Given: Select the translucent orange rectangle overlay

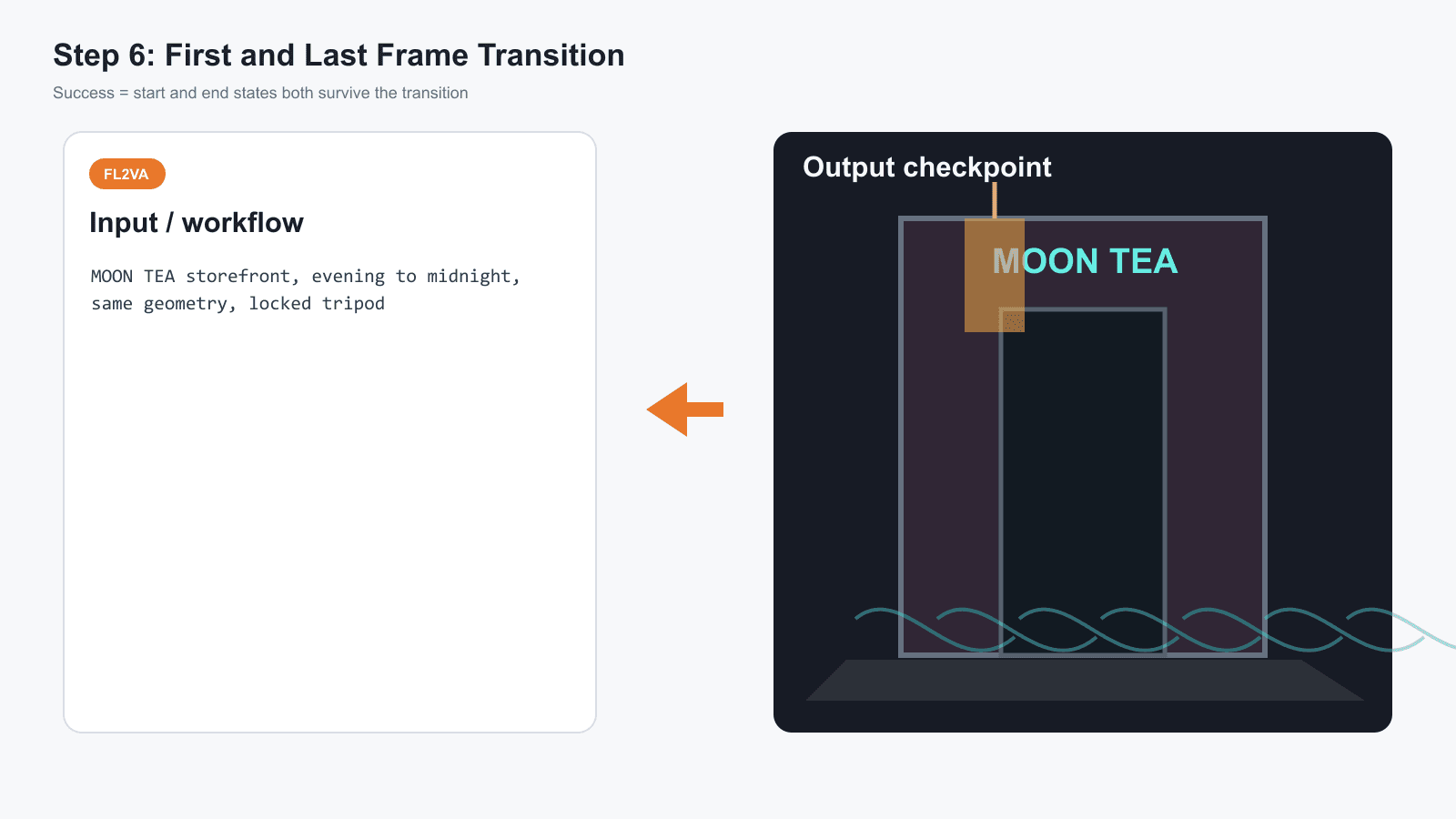Looking at the screenshot, I should [995, 275].
